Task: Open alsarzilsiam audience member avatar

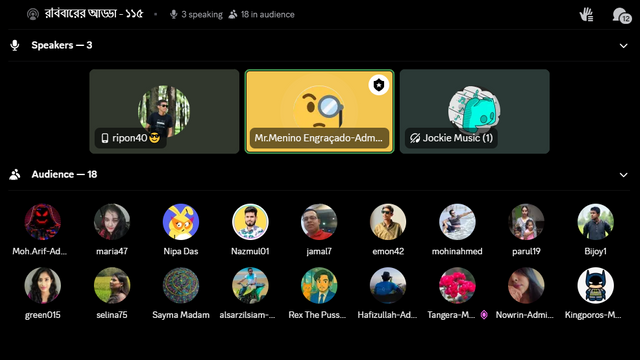Action: 250,286
